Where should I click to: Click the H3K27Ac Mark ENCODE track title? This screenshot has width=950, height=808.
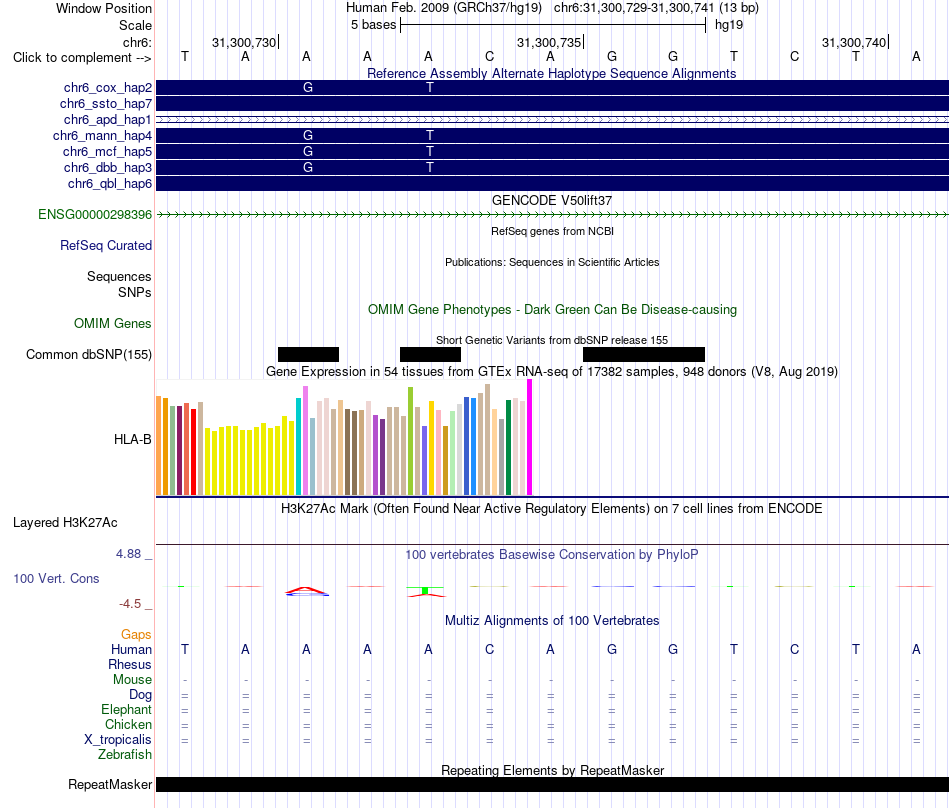(x=552, y=508)
